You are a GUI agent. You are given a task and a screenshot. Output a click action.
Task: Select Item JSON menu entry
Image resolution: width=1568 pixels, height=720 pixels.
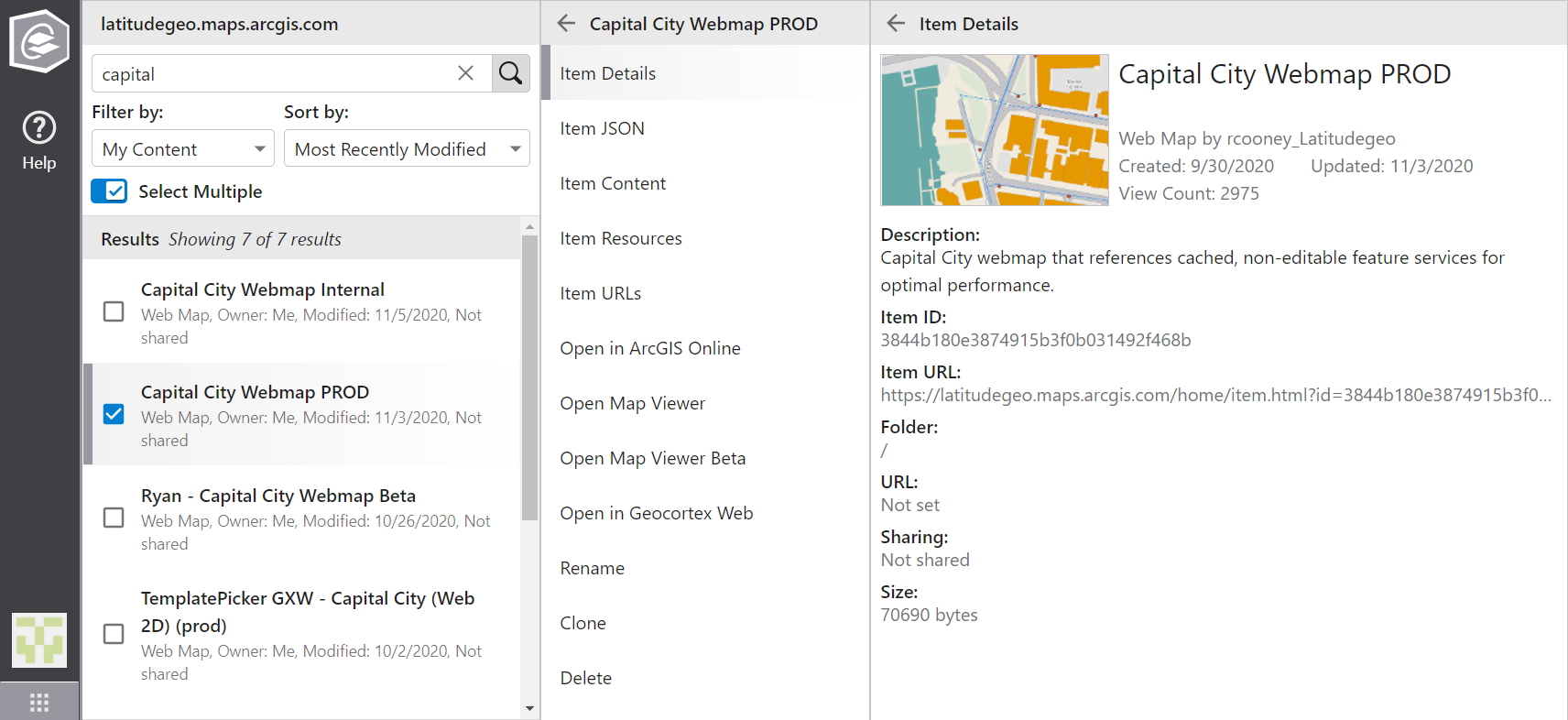tap(704, 128)
